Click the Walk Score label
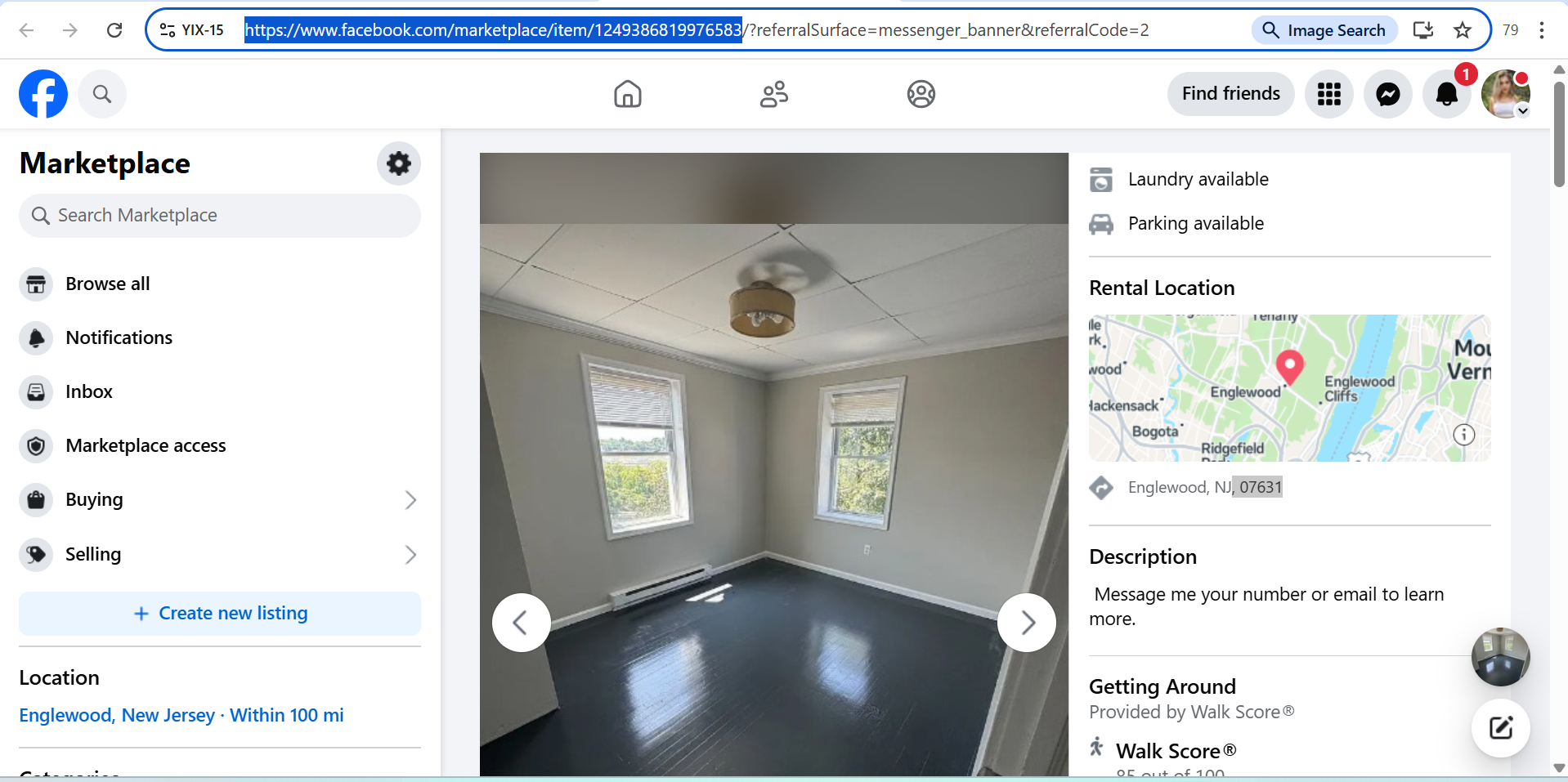Viewport: 1568px width, 782px height. (x=1176, y=751)
